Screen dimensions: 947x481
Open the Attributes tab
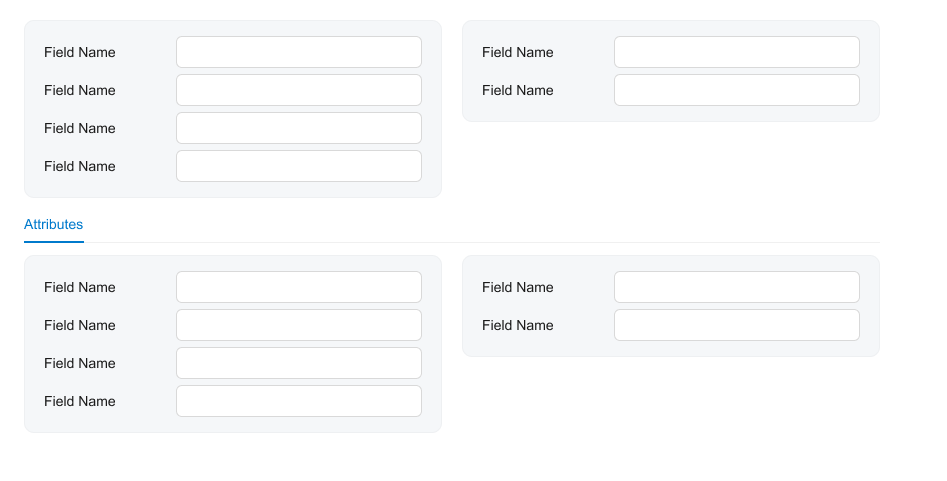coord(53,225)
